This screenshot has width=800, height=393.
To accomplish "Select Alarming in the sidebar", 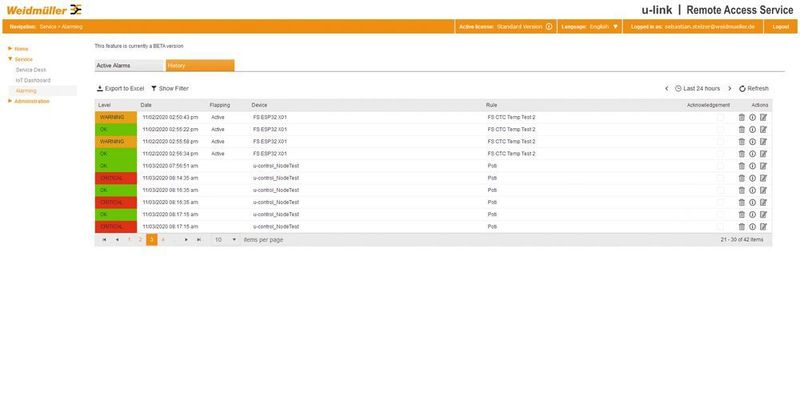I will coord(27,91).
